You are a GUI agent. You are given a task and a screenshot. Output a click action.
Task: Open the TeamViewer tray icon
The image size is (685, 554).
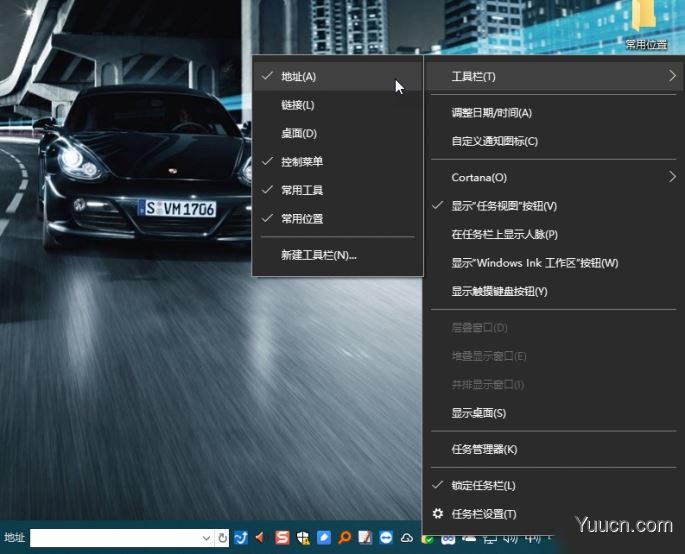[x=386, y=537]
